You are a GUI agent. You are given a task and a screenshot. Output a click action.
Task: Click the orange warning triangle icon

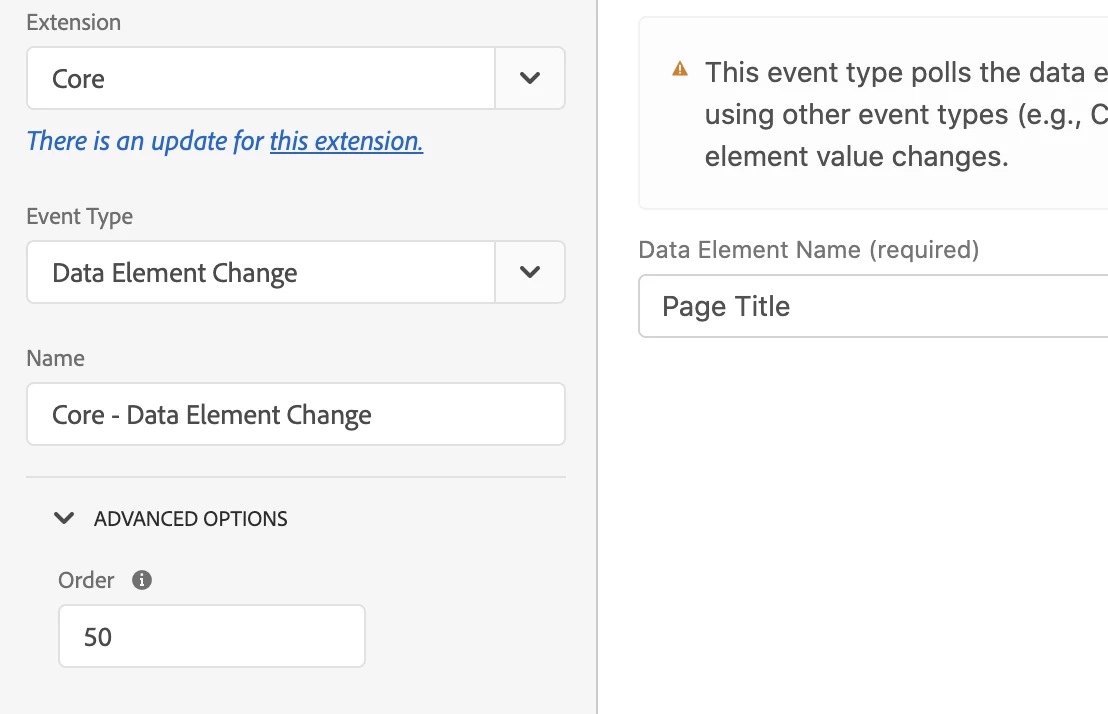(680, 70)
